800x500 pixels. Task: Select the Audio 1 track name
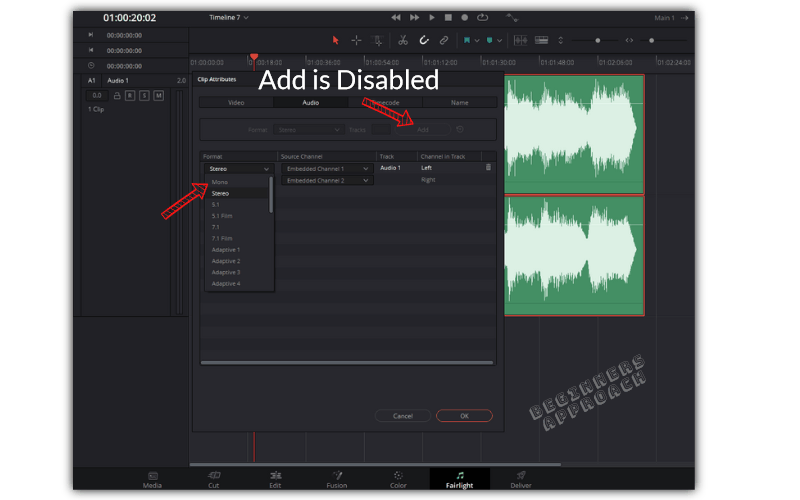point(118,81)
